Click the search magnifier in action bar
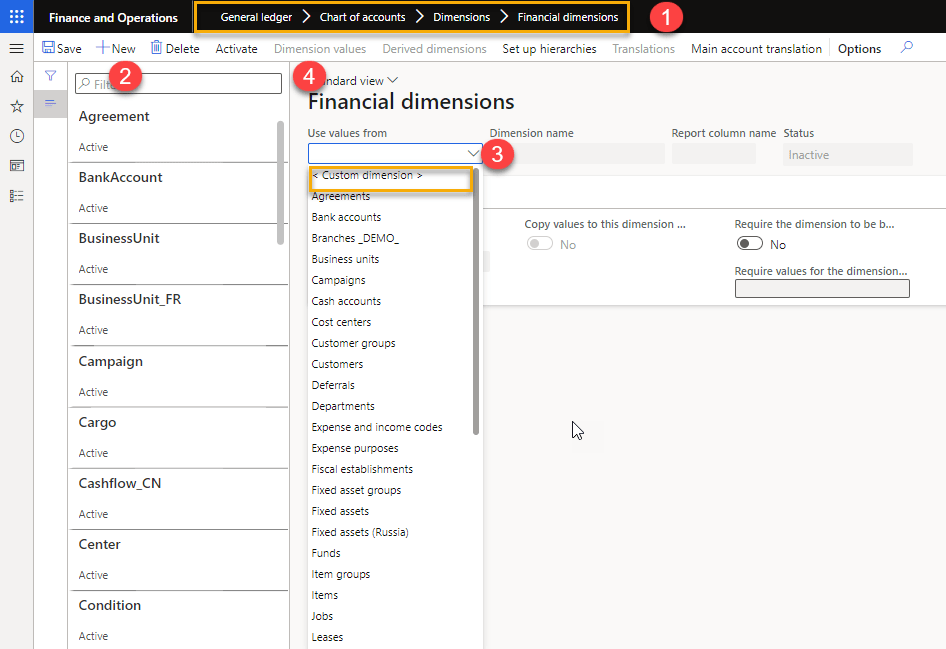The height and width of the screenshot is (649, 946). coord(906,48)
